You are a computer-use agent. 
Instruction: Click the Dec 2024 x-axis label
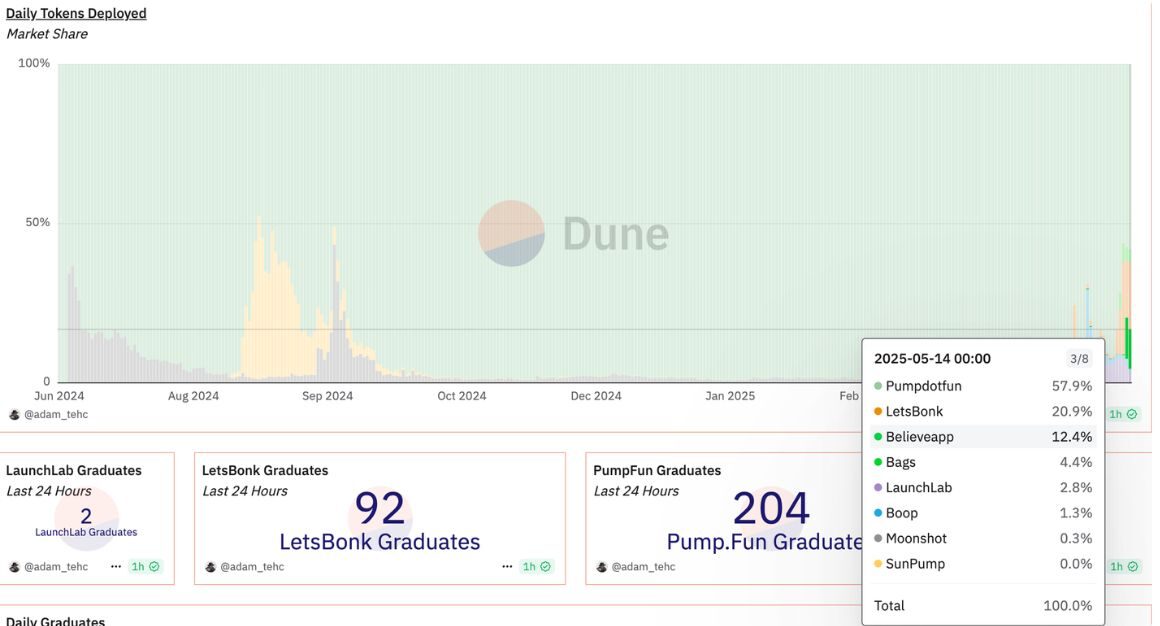[x=596, y=396]
